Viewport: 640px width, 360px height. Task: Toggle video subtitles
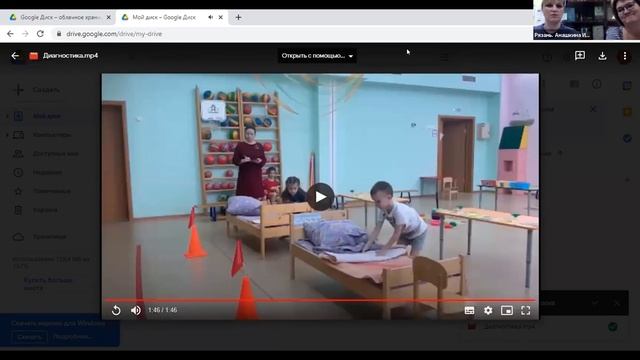[469, 311]
